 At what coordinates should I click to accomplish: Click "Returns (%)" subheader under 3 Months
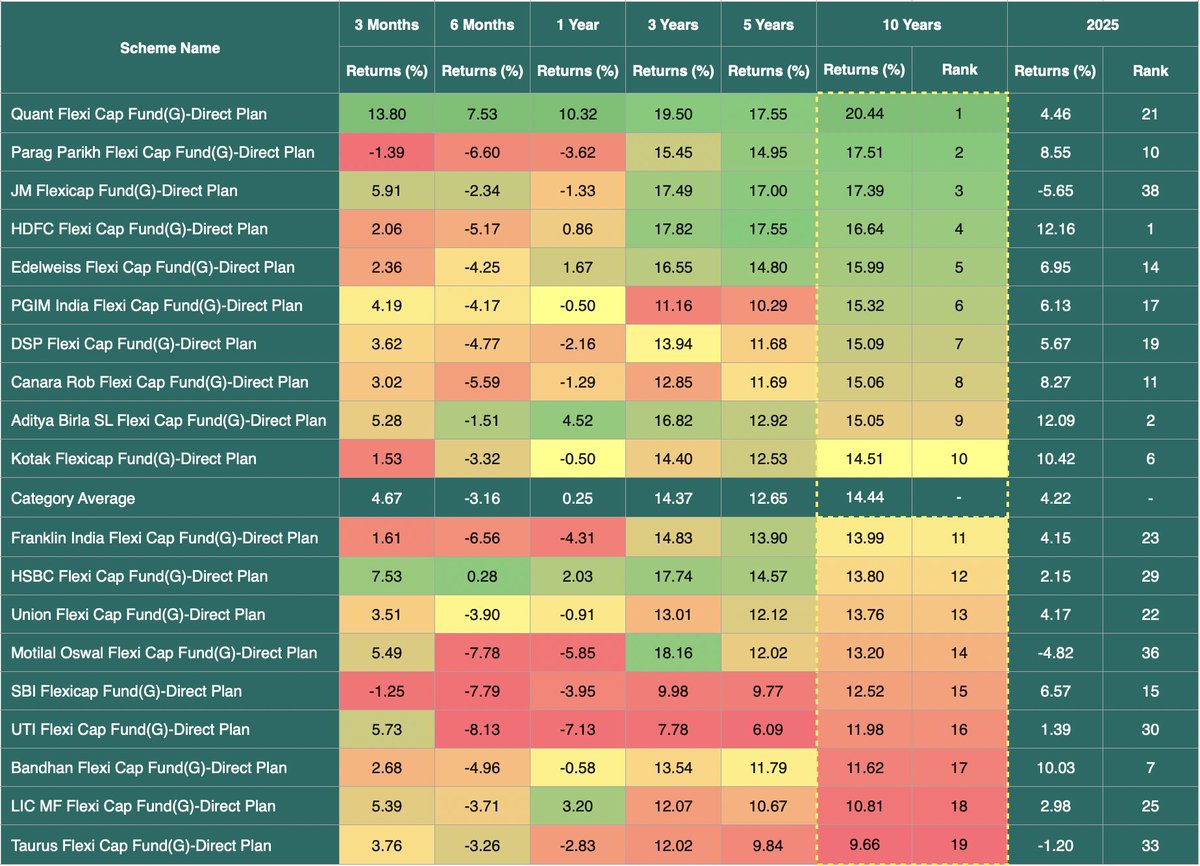click(x=387, y=71)
